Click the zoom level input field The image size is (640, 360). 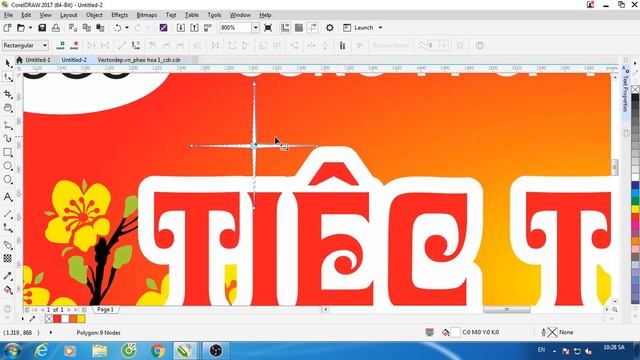(236, 28)
